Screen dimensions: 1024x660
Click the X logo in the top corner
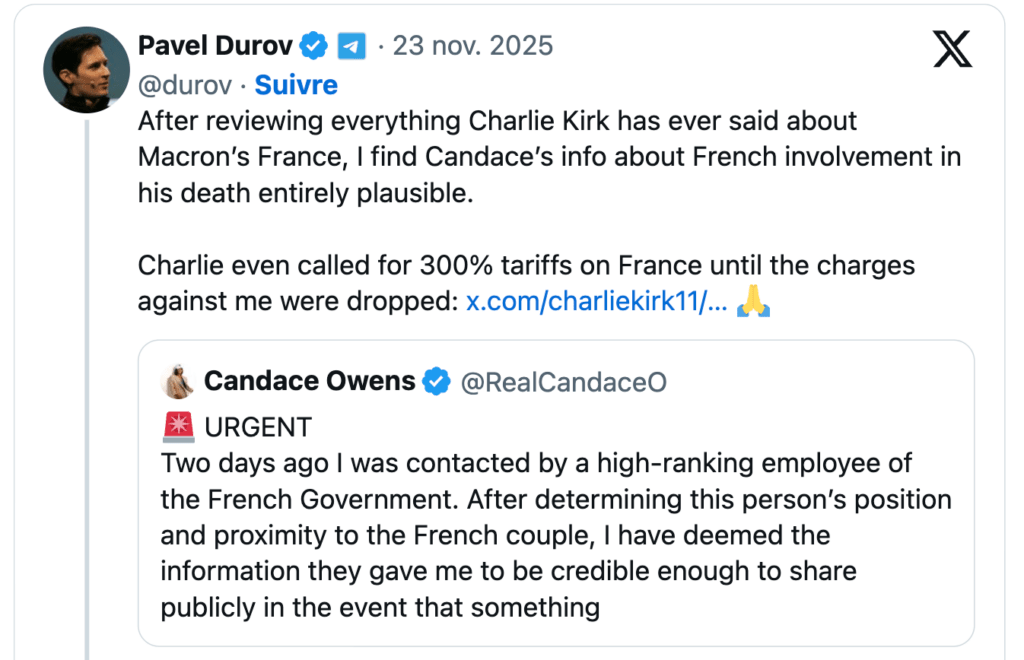[x=953, y=47]
